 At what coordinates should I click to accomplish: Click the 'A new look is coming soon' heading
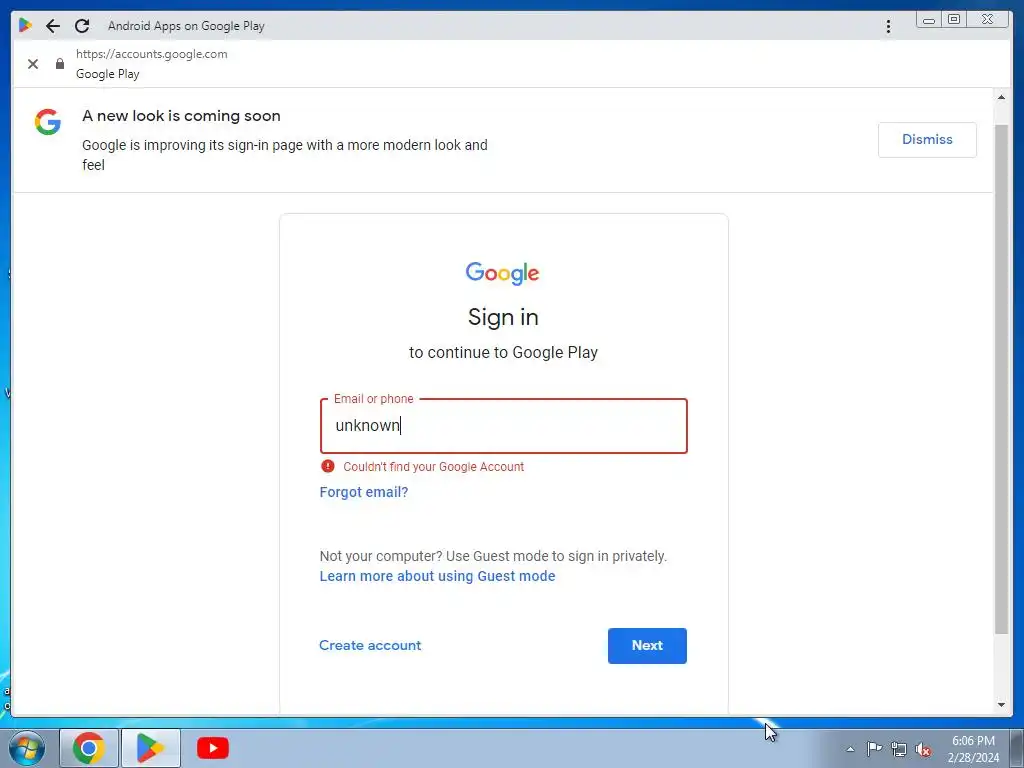181,116
